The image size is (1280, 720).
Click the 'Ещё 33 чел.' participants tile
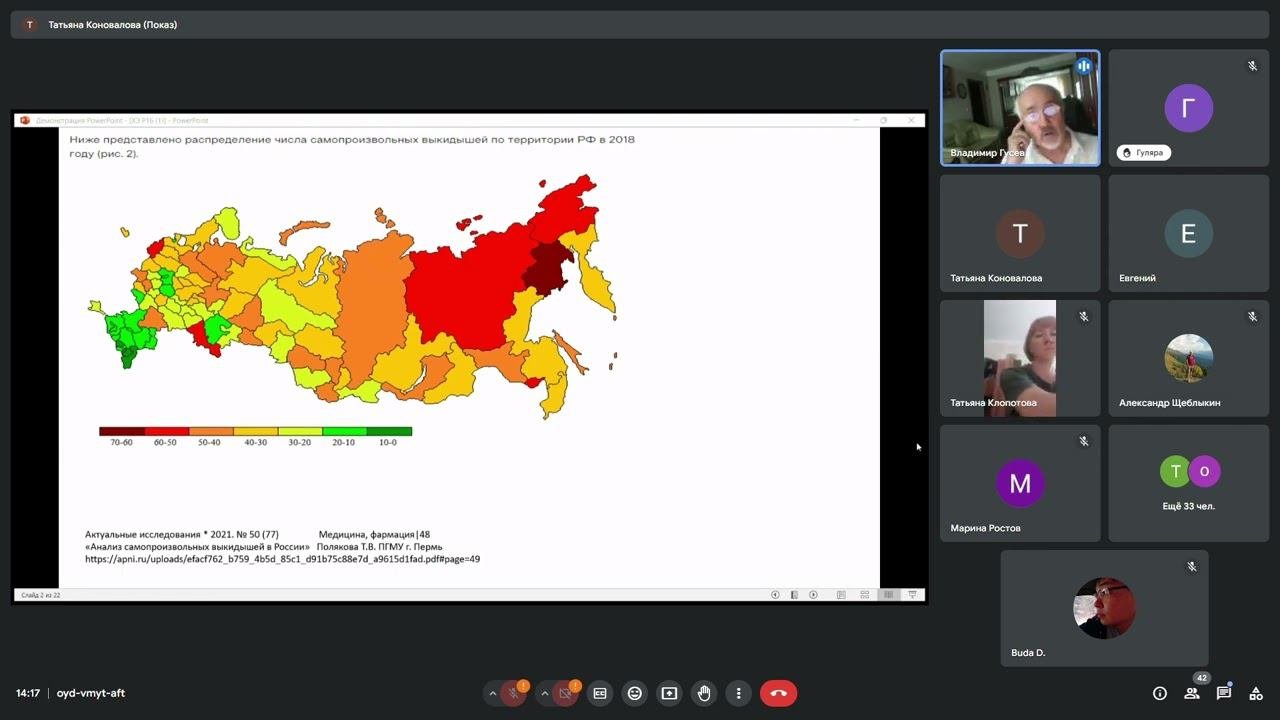point(1188,483)
